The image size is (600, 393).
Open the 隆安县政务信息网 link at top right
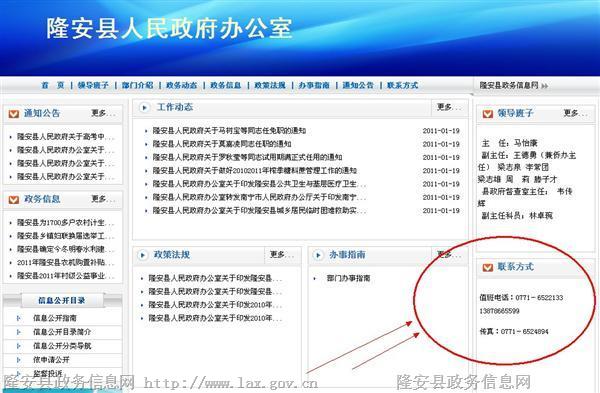tap(514, 85)
